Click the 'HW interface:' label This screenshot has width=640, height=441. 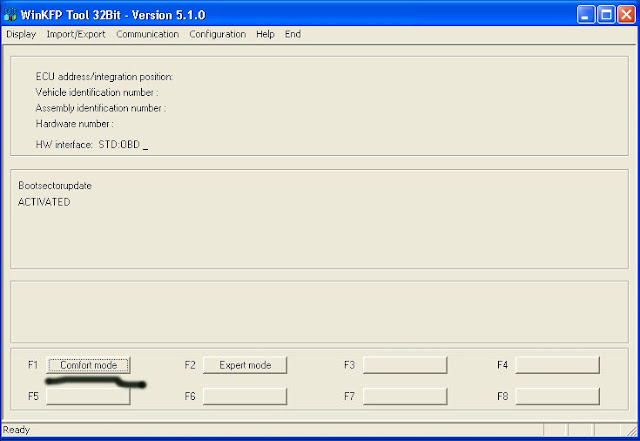coord(64,145)
